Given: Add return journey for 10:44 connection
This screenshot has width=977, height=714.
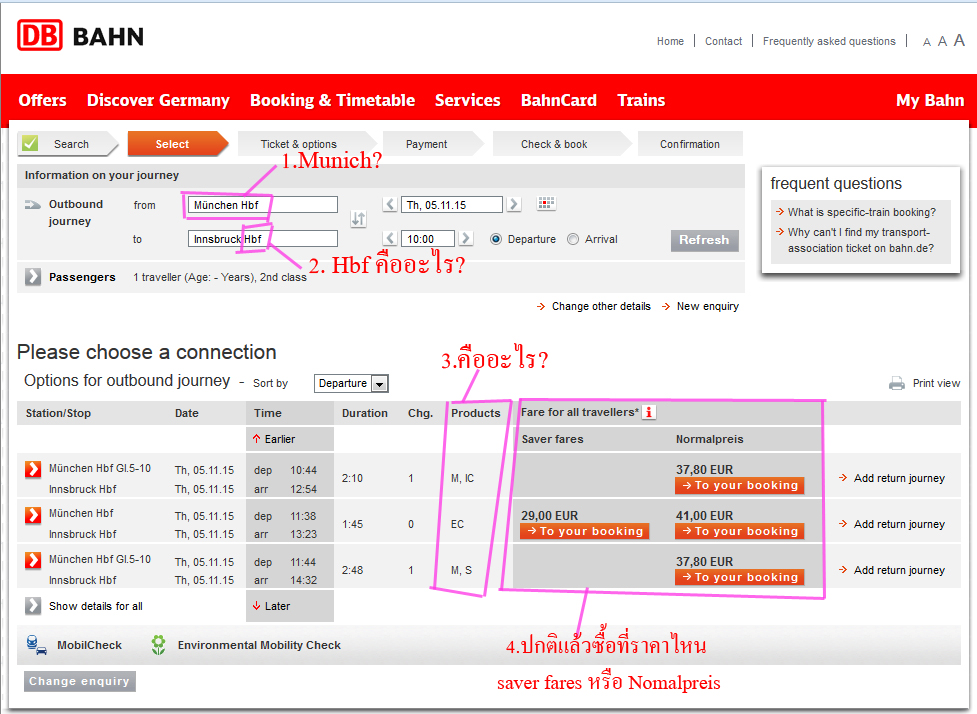Looking at the screenshot, I should (x=892, y=478).
